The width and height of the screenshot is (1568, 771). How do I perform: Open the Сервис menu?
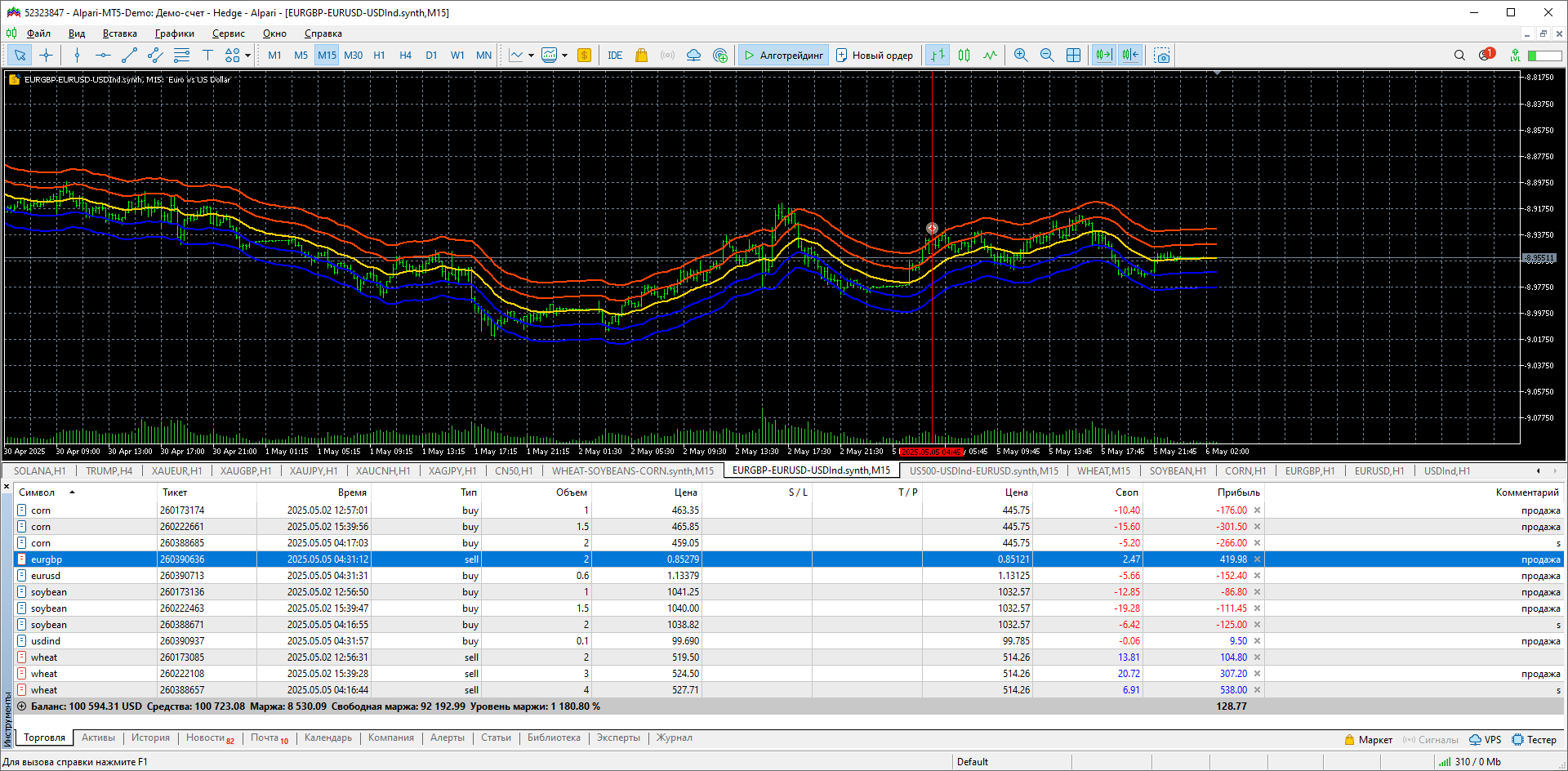[x=228, y=33]
